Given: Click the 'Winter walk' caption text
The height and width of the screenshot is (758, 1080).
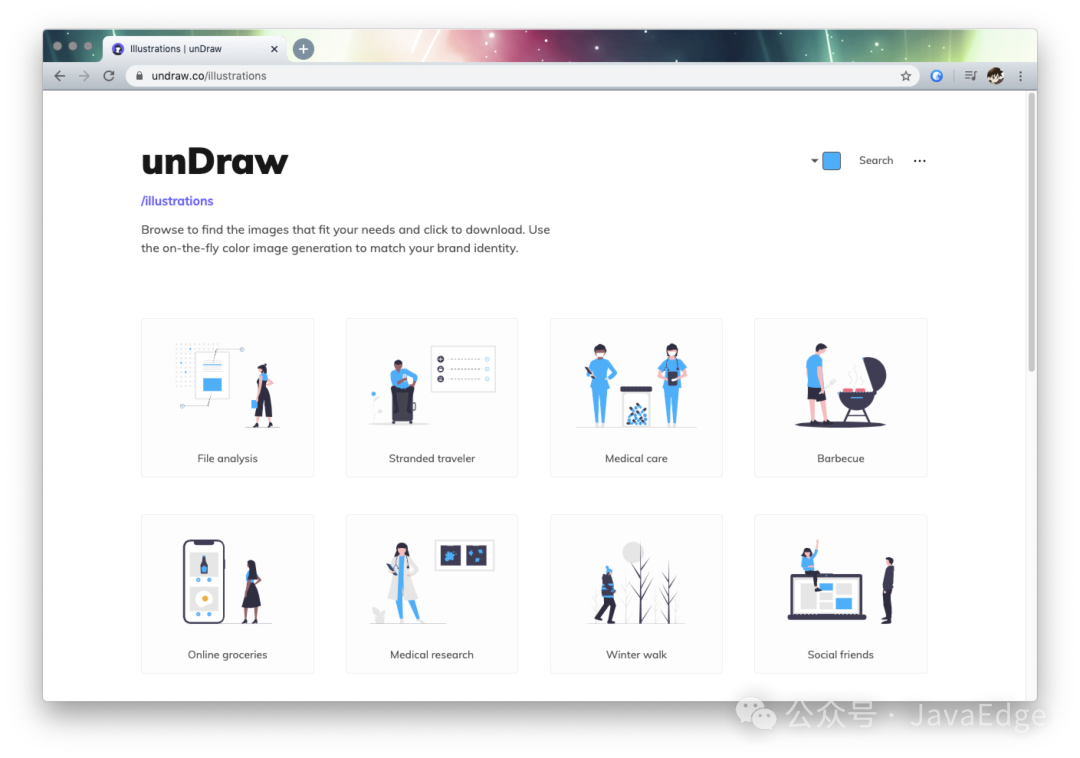Looking at the screenshot, I should click(x=636, y=655).
